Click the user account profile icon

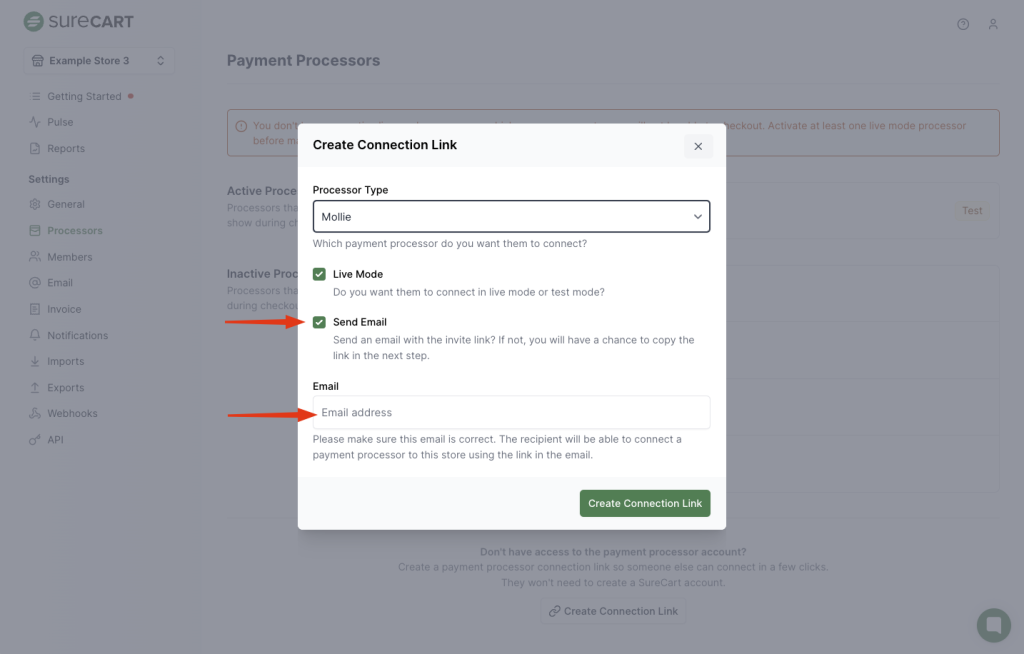(x=993, y=24)
